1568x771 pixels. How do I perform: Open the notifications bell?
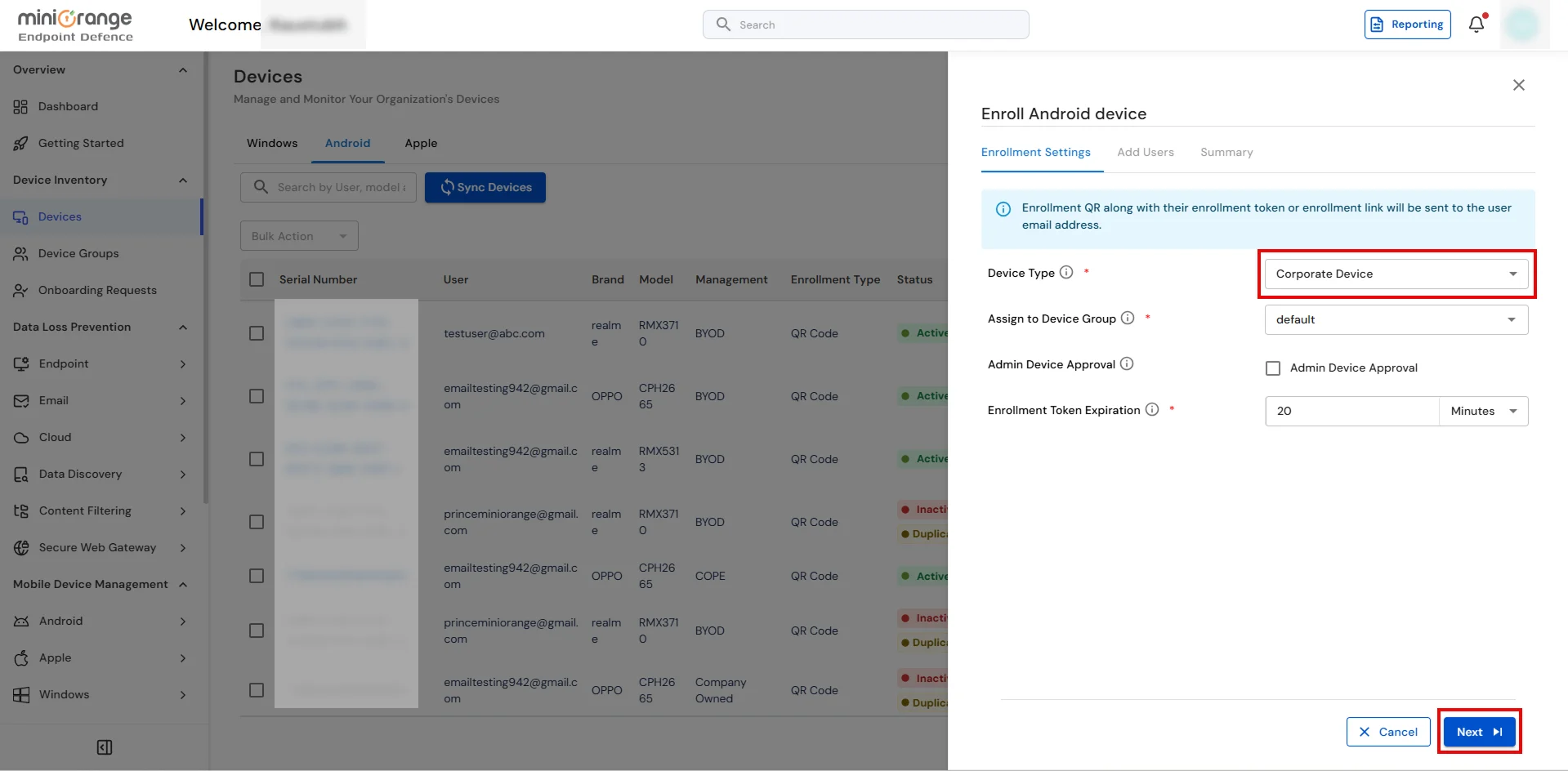pyautogui.click(x=1476, y=25)
